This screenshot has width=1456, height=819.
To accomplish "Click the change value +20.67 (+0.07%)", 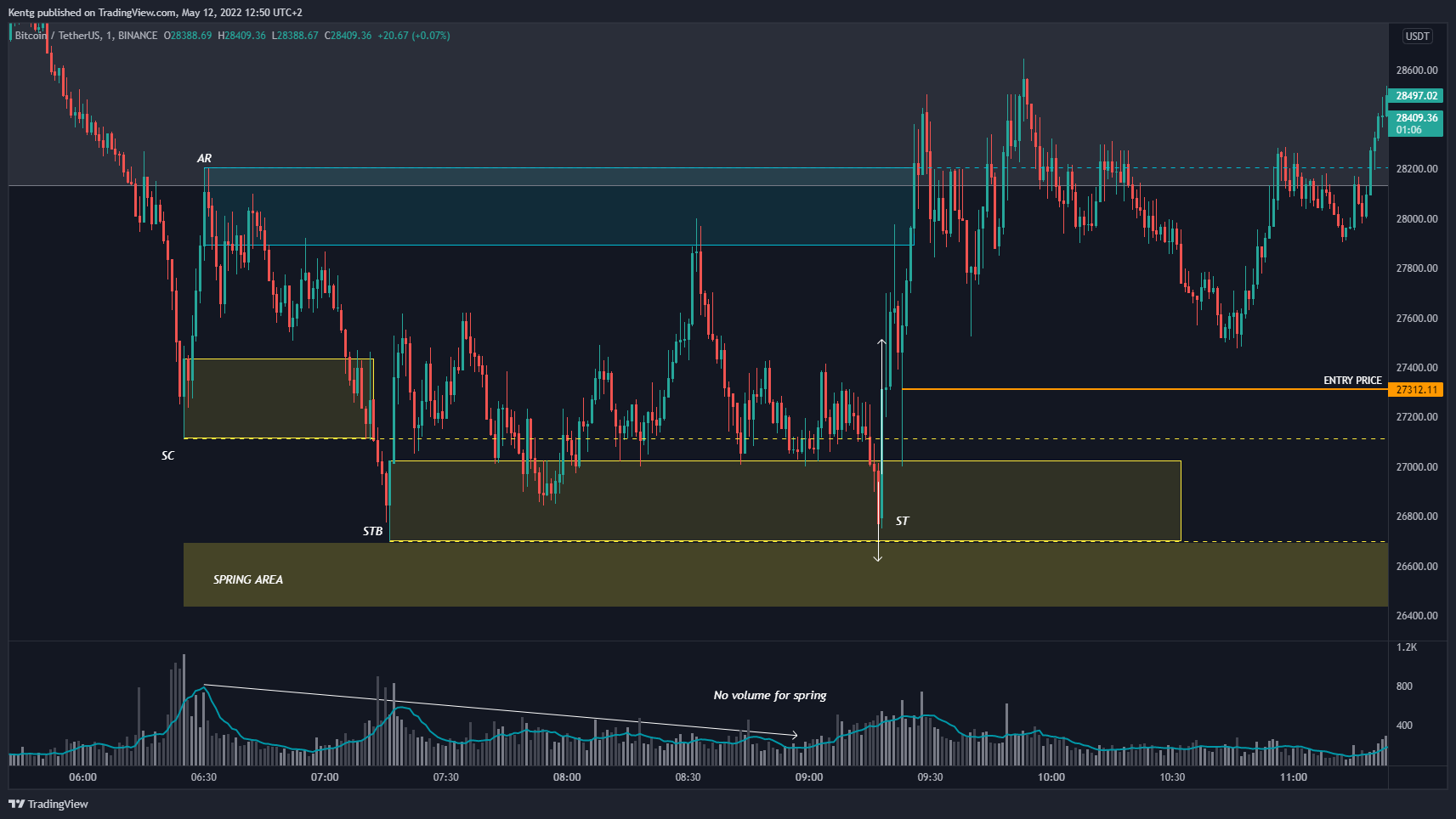I will 414,36.
